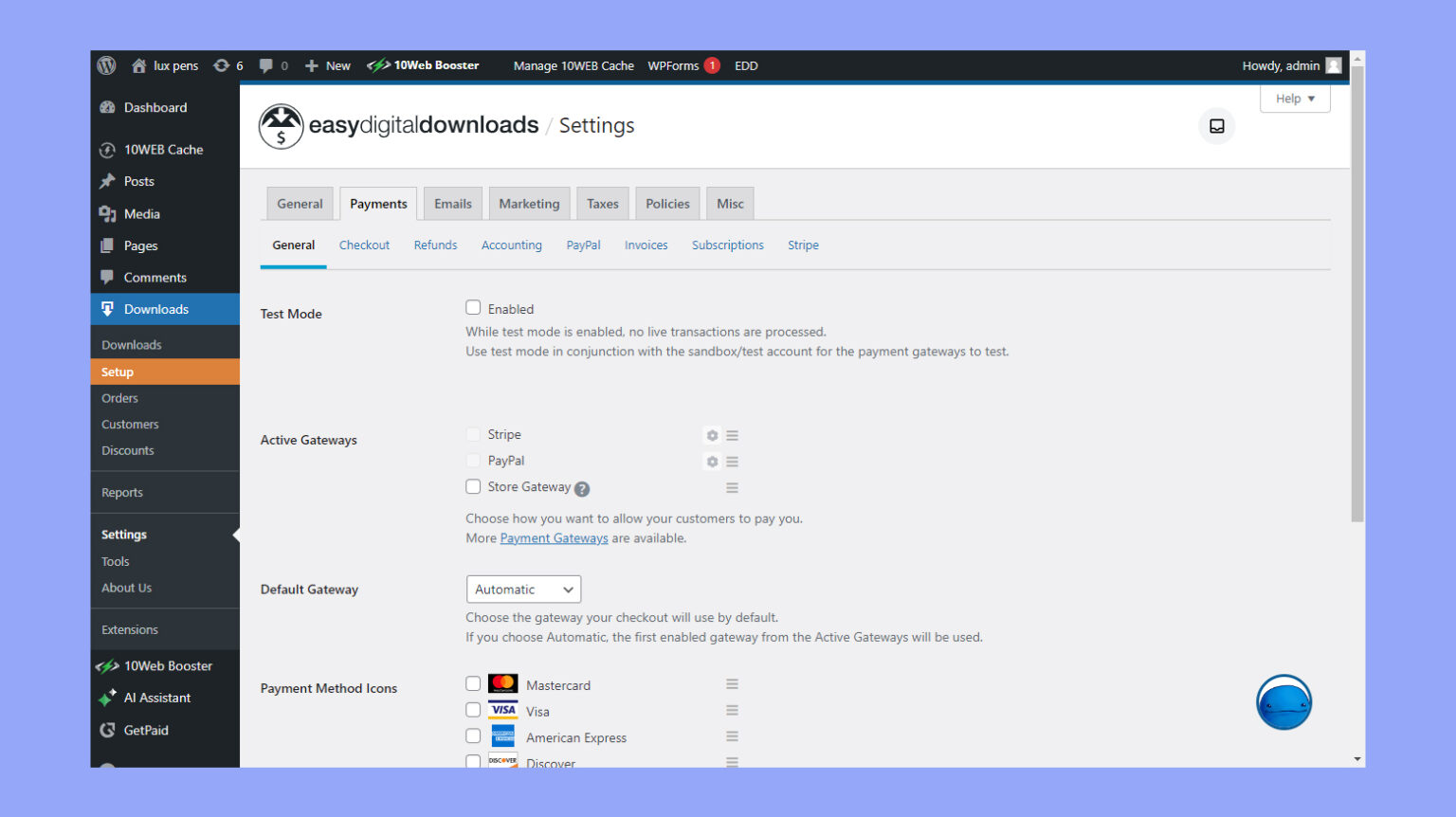This screenshot has height=817, width=1456.
Task: Open the PayPal gateway settings gear icon
Action: click(x=712, y=462)
